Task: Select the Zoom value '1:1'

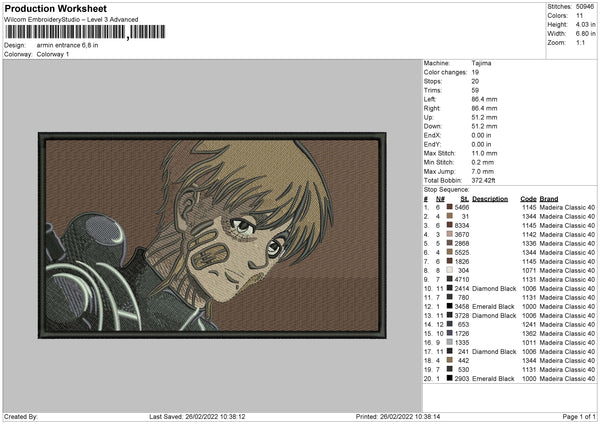Action: click(580, 42)
